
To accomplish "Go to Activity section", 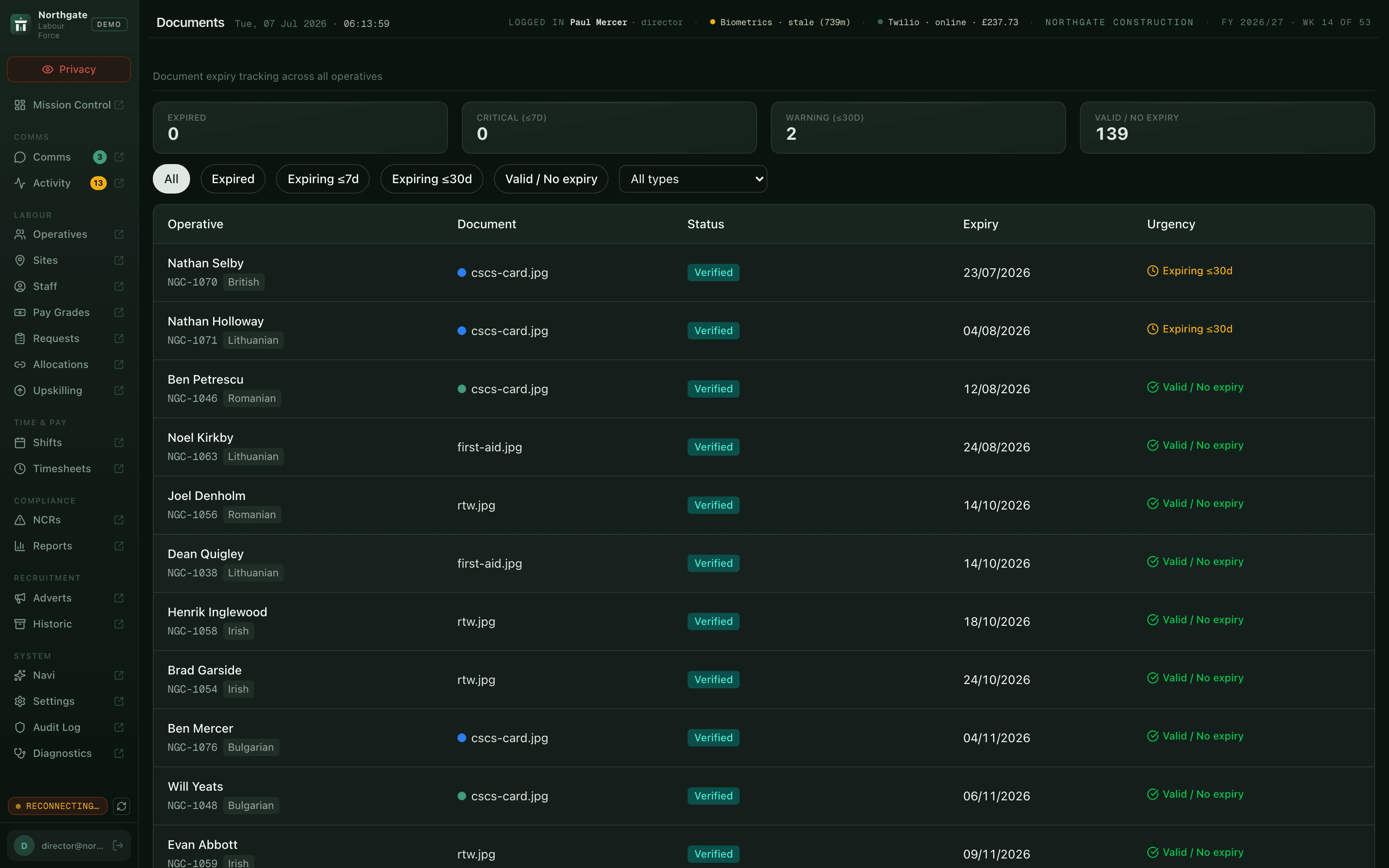I will [x=52, y=183].
